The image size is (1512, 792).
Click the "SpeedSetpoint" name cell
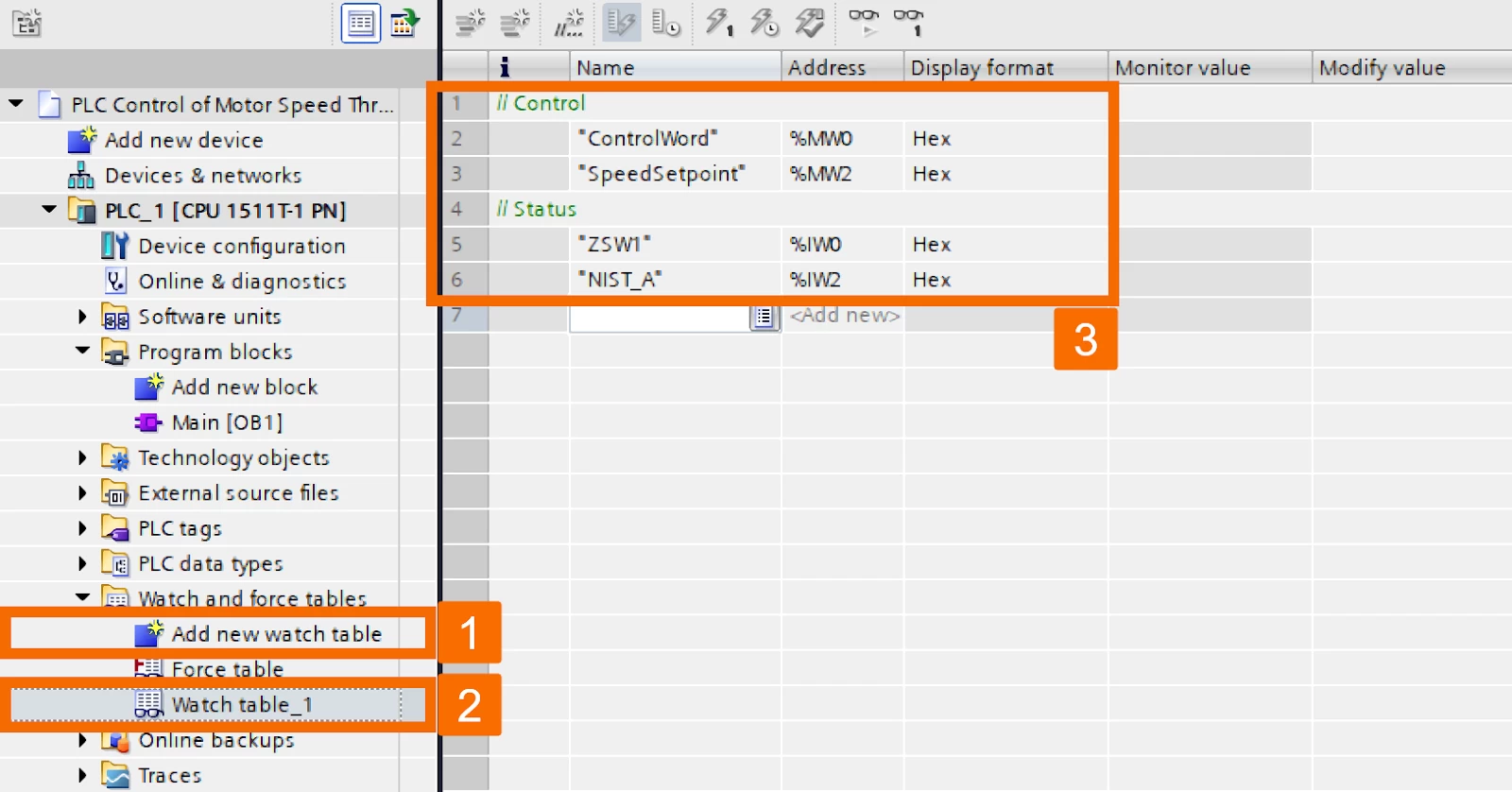[676, 174]
